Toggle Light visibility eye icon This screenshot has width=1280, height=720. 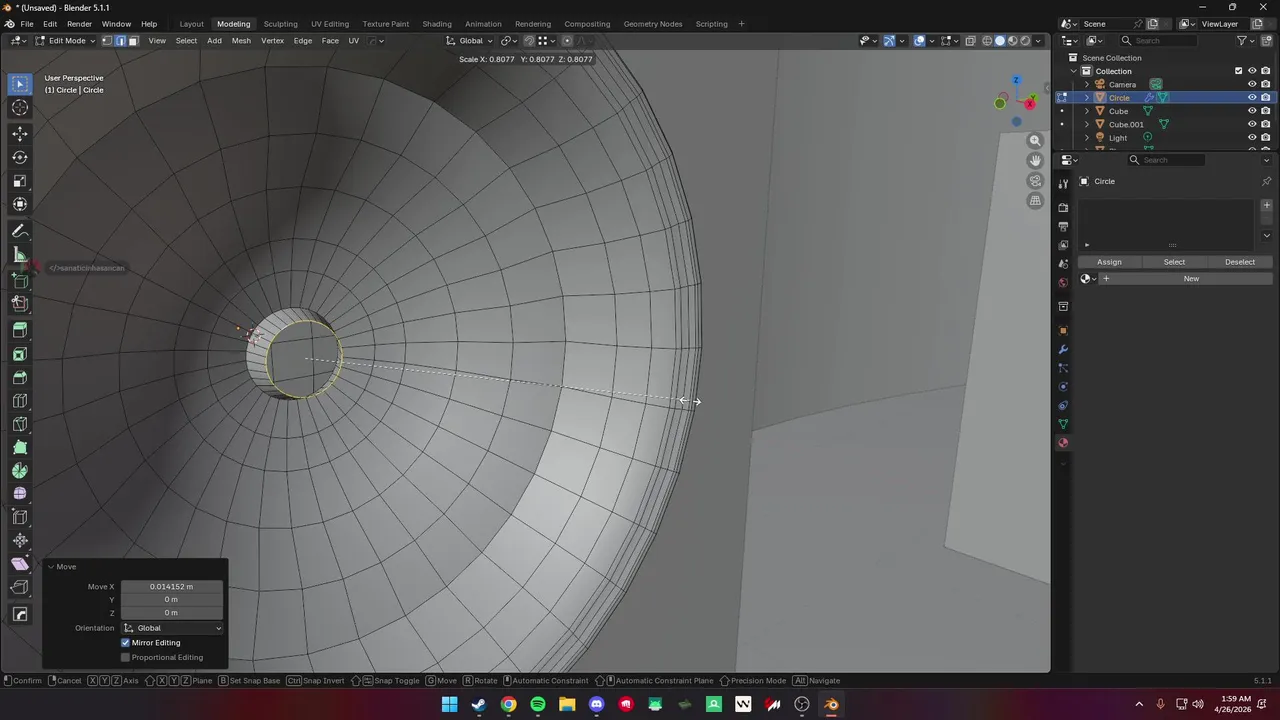click(1251, 138)
